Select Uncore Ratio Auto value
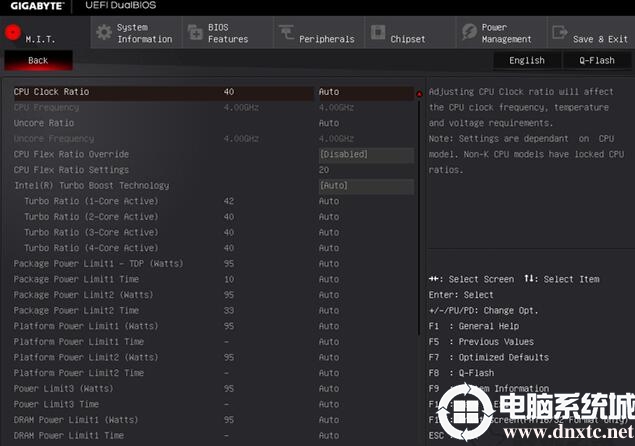 pyautogui.click(x=329, y=123)
